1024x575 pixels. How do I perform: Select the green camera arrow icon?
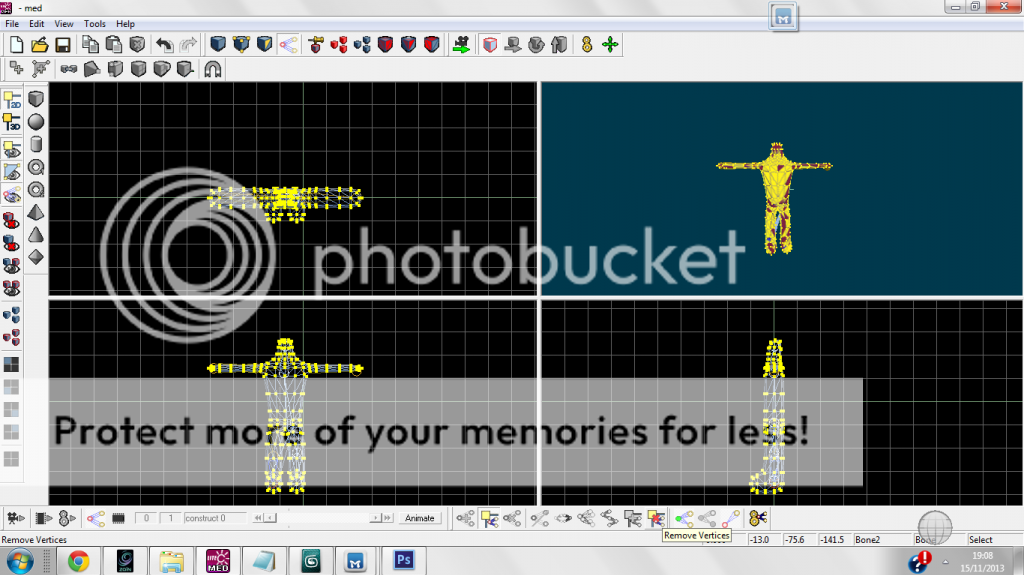click(461, 44)
